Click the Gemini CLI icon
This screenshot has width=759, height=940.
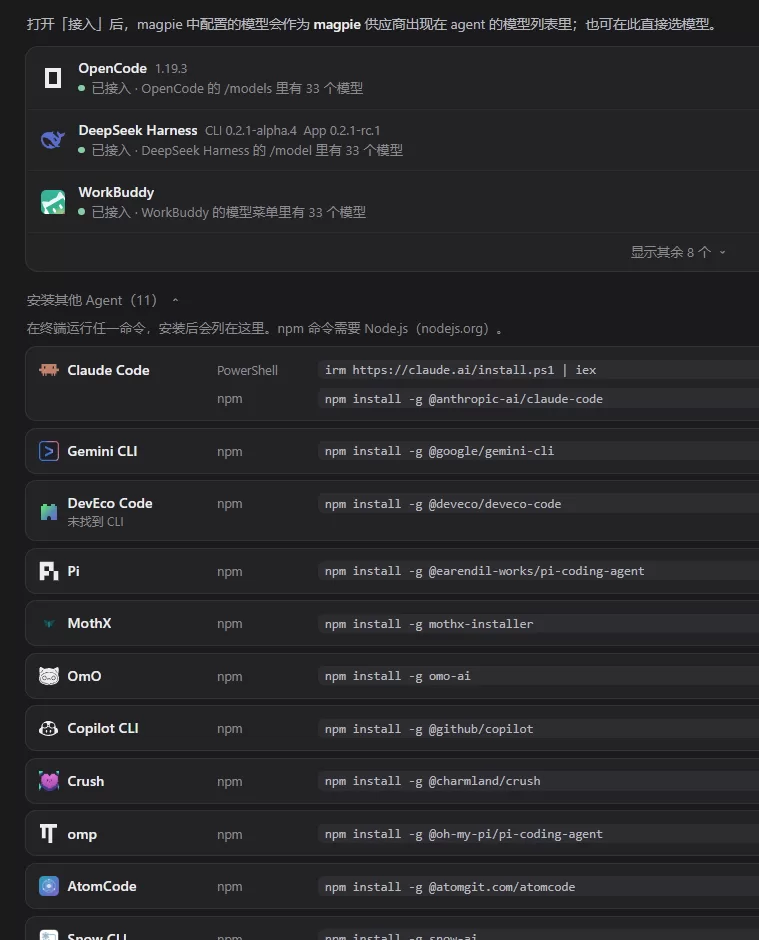tap(49, 451)
